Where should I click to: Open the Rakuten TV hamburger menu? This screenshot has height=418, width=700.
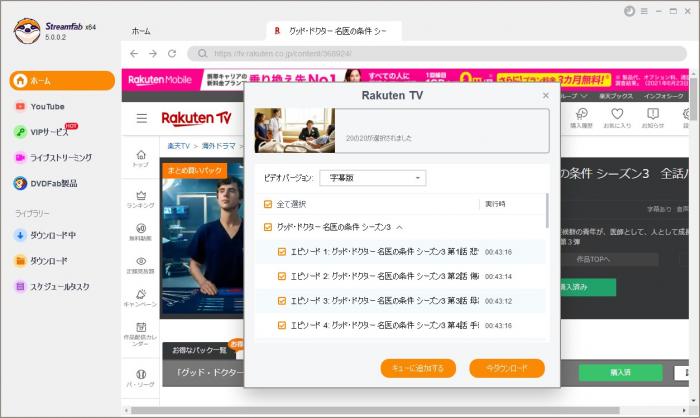(x=142, y=118)
